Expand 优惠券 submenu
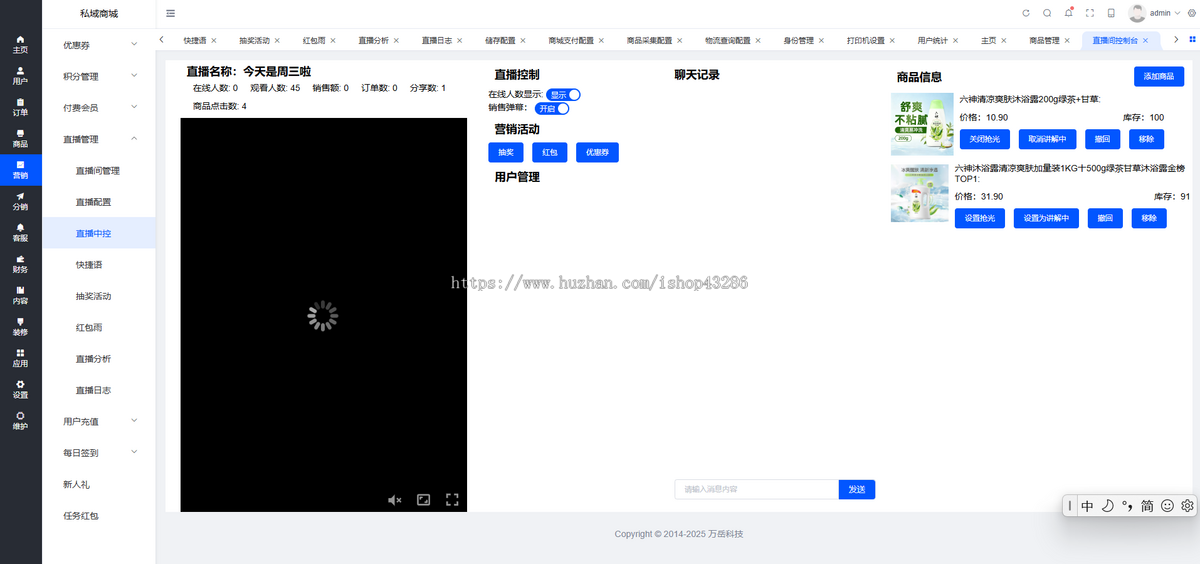 point(99,45)
